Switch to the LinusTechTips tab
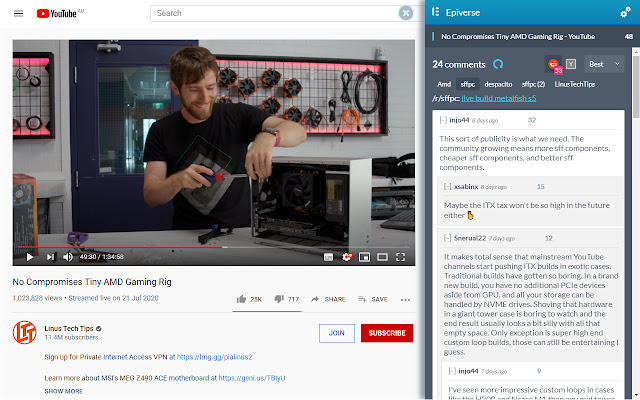Image resolution: width=640 pixels, height=400 pixels. [x=575, y=84]
